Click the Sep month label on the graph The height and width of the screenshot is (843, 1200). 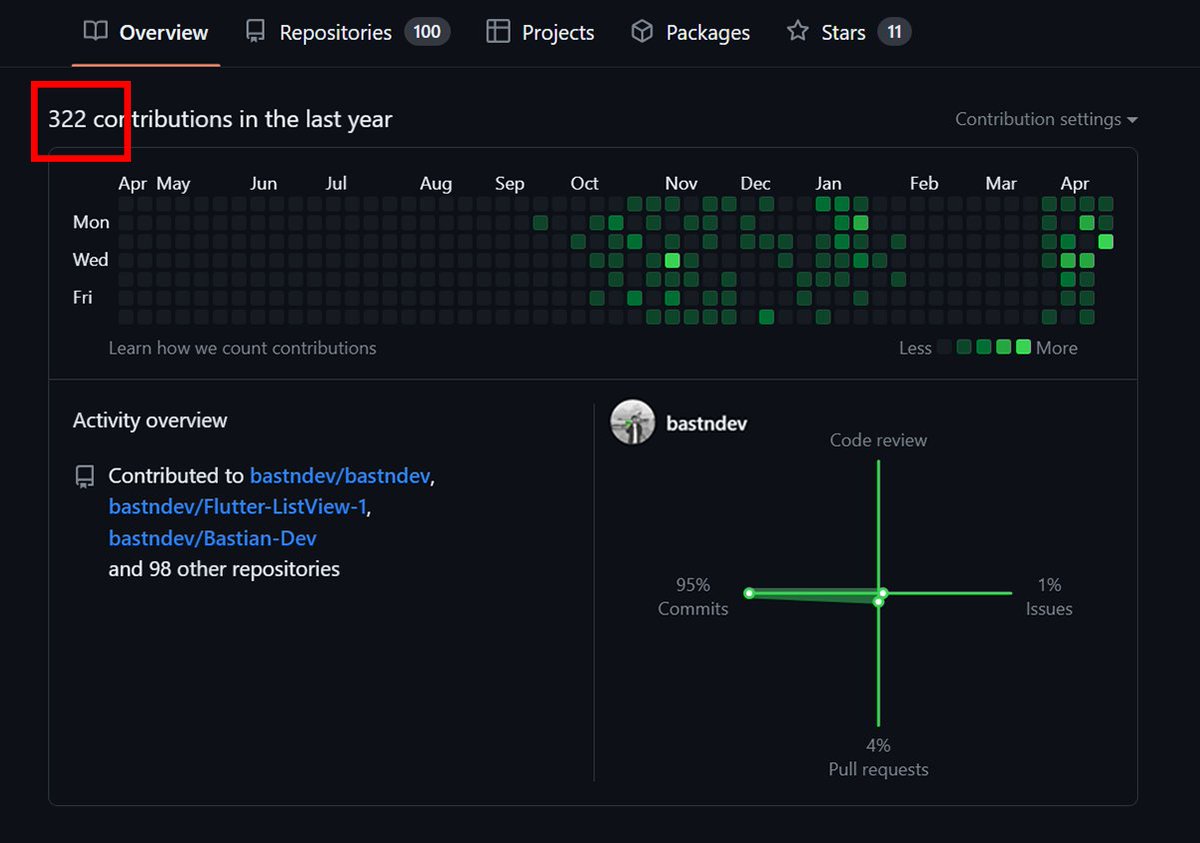[x=509, y=184]
